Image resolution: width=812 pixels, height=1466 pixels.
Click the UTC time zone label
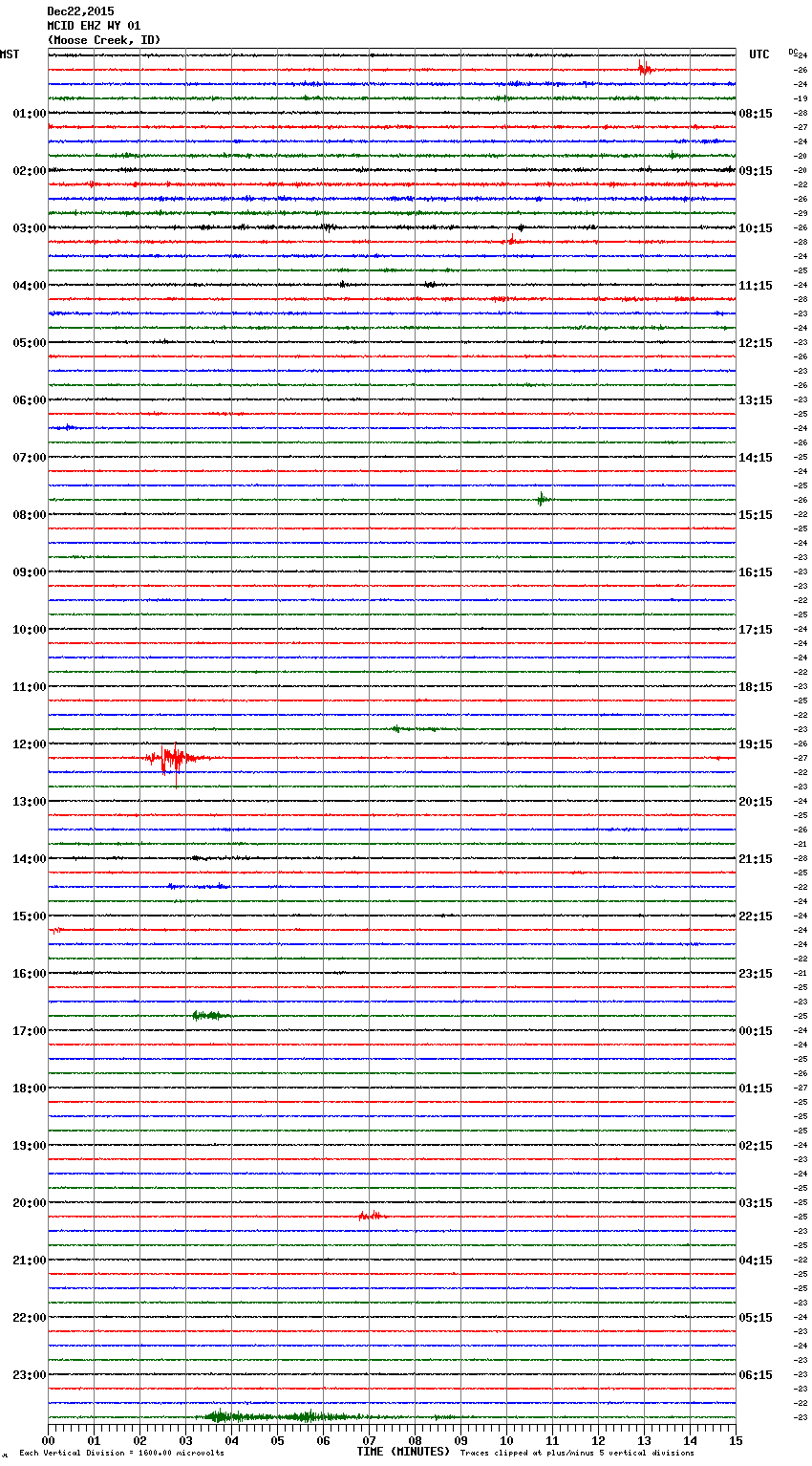pos(759,54)
